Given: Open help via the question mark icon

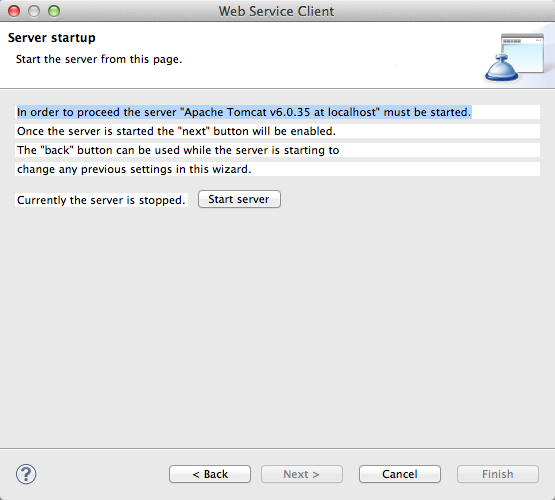Looking at the screenshot, I should coord(26,474).
